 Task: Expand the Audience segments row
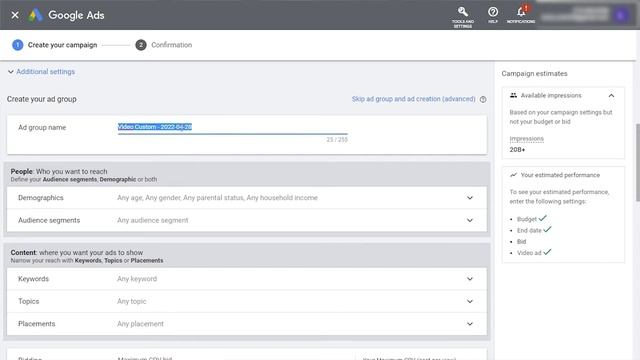coord(247,220)
